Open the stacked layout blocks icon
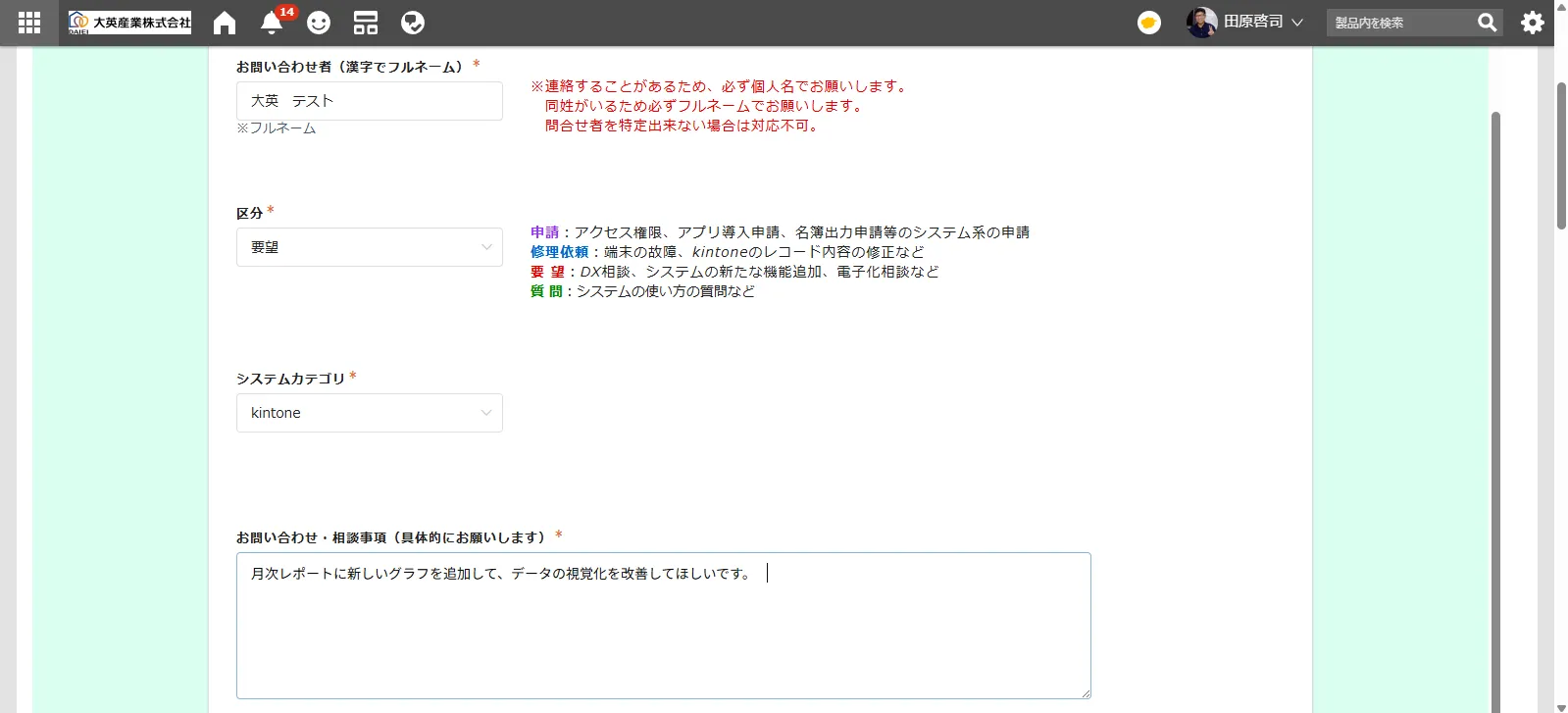 (x=366, y=23)
